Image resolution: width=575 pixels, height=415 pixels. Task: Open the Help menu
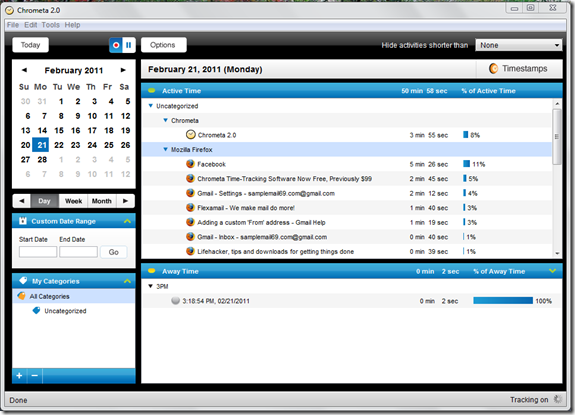pos(72,25)
